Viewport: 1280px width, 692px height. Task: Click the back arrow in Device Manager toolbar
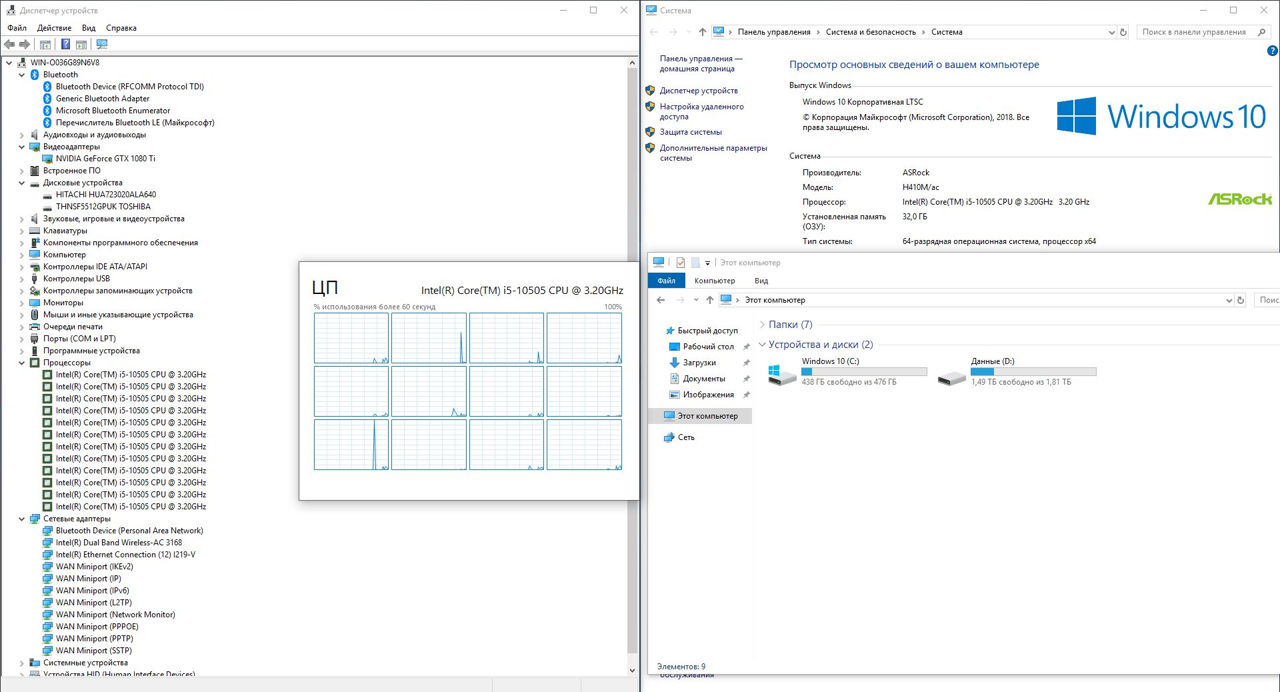pos(10,44)
